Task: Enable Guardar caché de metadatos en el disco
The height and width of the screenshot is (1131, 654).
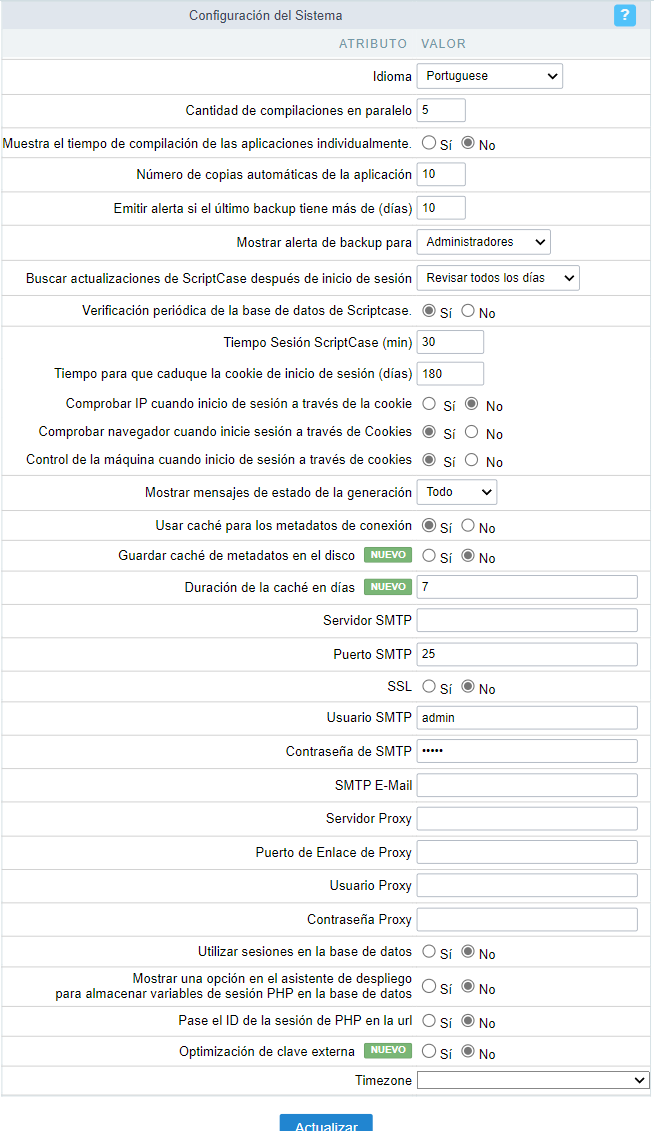Action: click(x=430, y=557)
